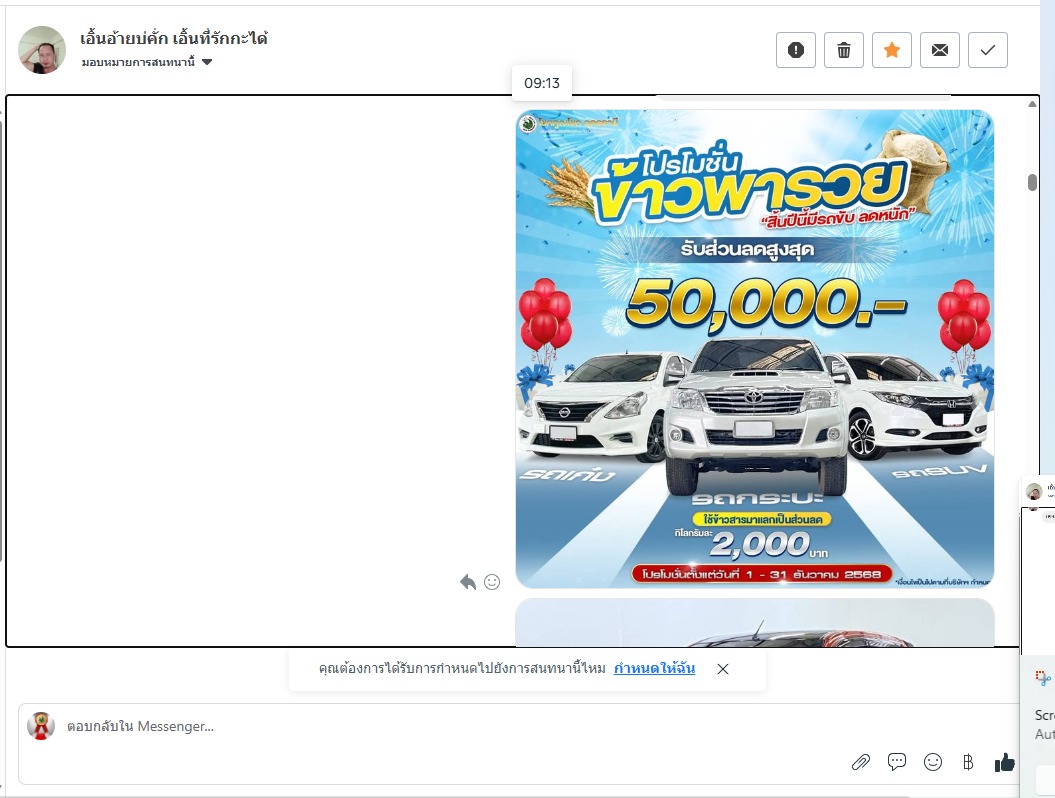
Task: Mark conversation unread with envelope icon
Action: 940,50
